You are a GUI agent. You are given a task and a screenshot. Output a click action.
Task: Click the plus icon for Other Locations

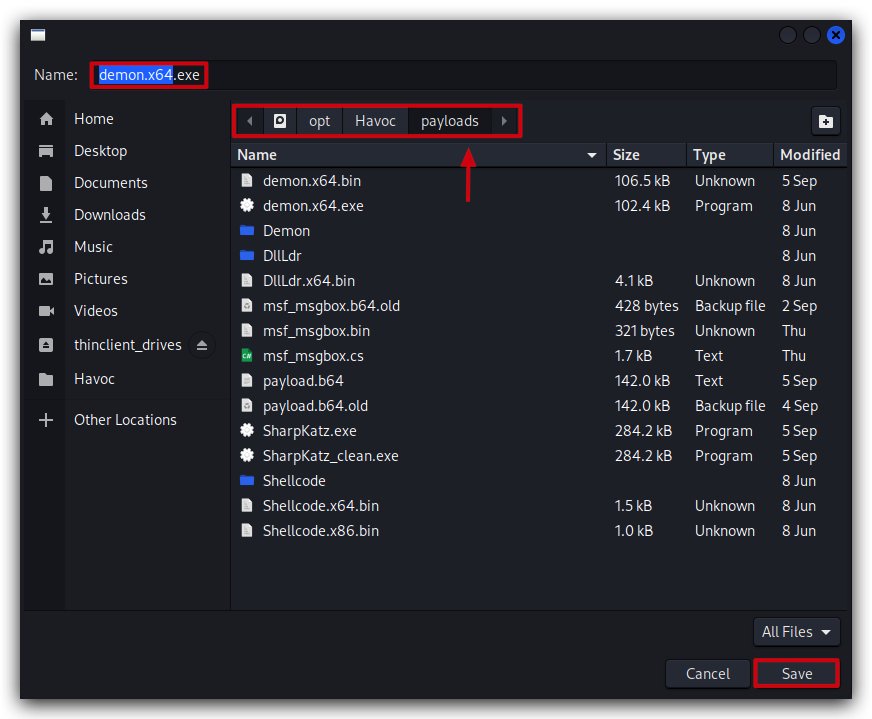[46, 420]
